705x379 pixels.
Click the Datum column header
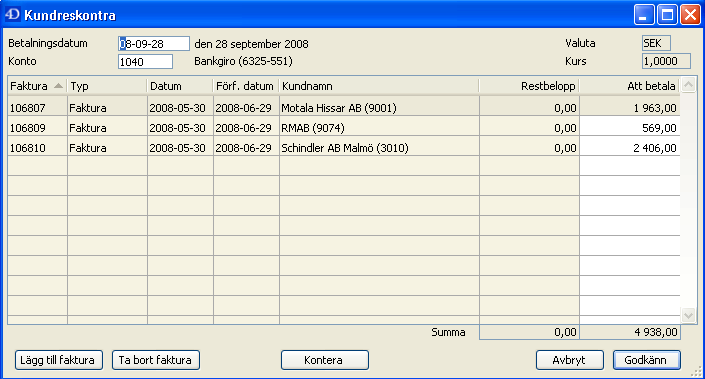180,86
